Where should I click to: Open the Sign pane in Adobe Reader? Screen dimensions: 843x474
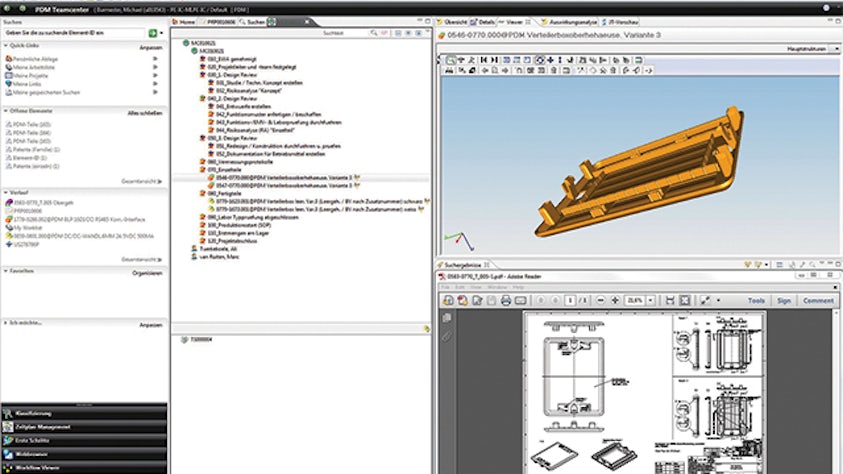point(784,301)
